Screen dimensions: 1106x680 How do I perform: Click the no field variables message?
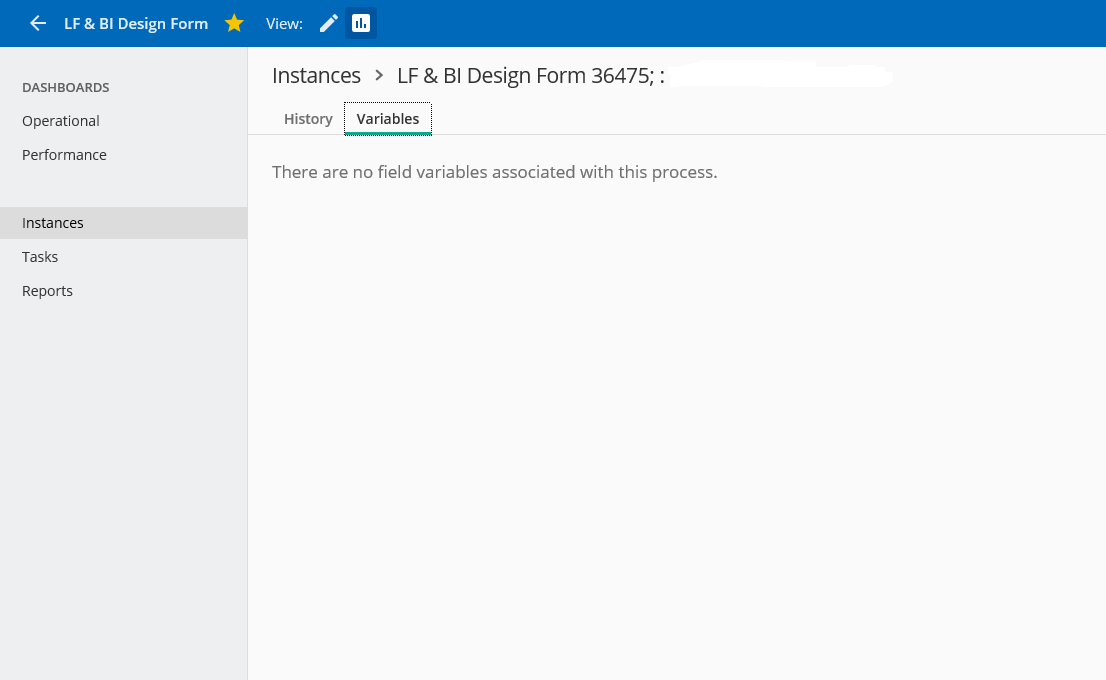[494, 172]
